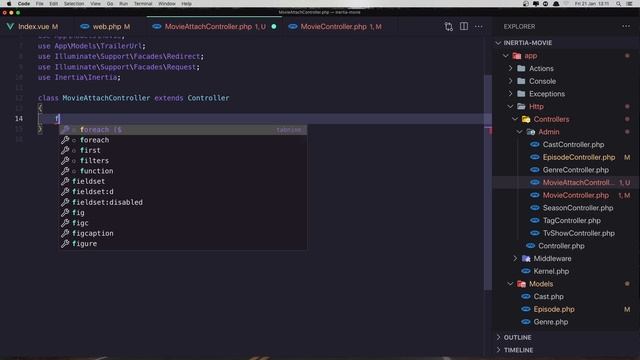Open Control Center in macOS menu bar
This screenshot has width=640, height=360.
coord(629,4)
